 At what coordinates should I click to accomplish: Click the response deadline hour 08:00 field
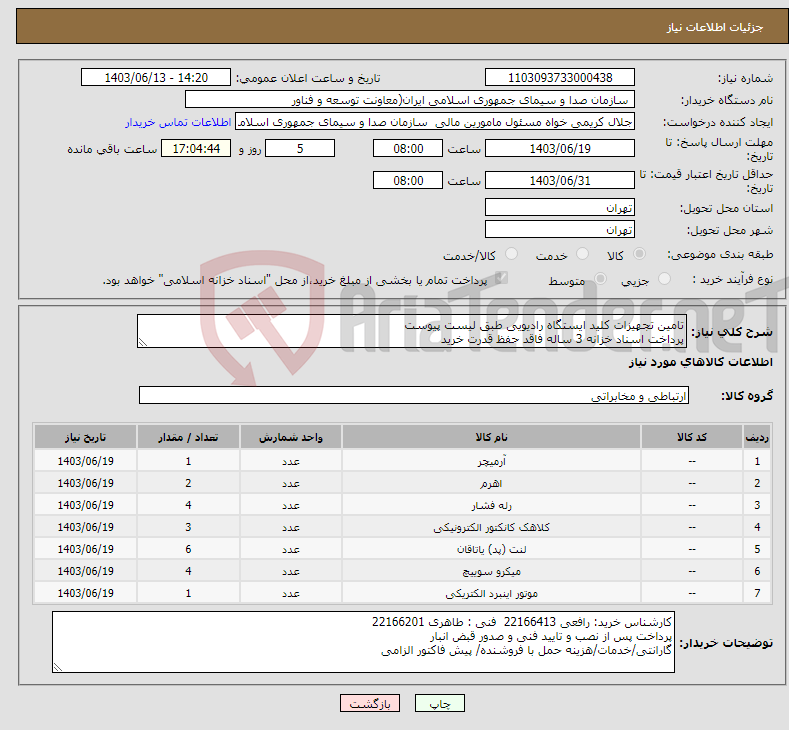(408, 148)
